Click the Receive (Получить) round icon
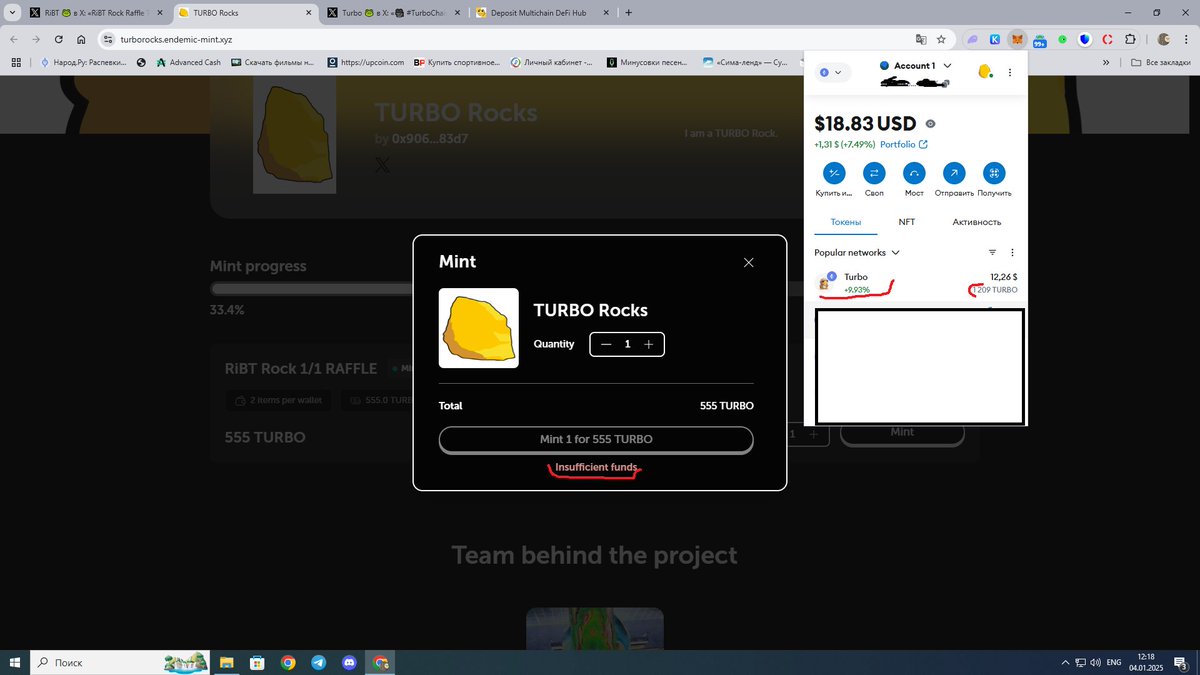This screenshot has height=675, width=1200. [x=994, y=173]
